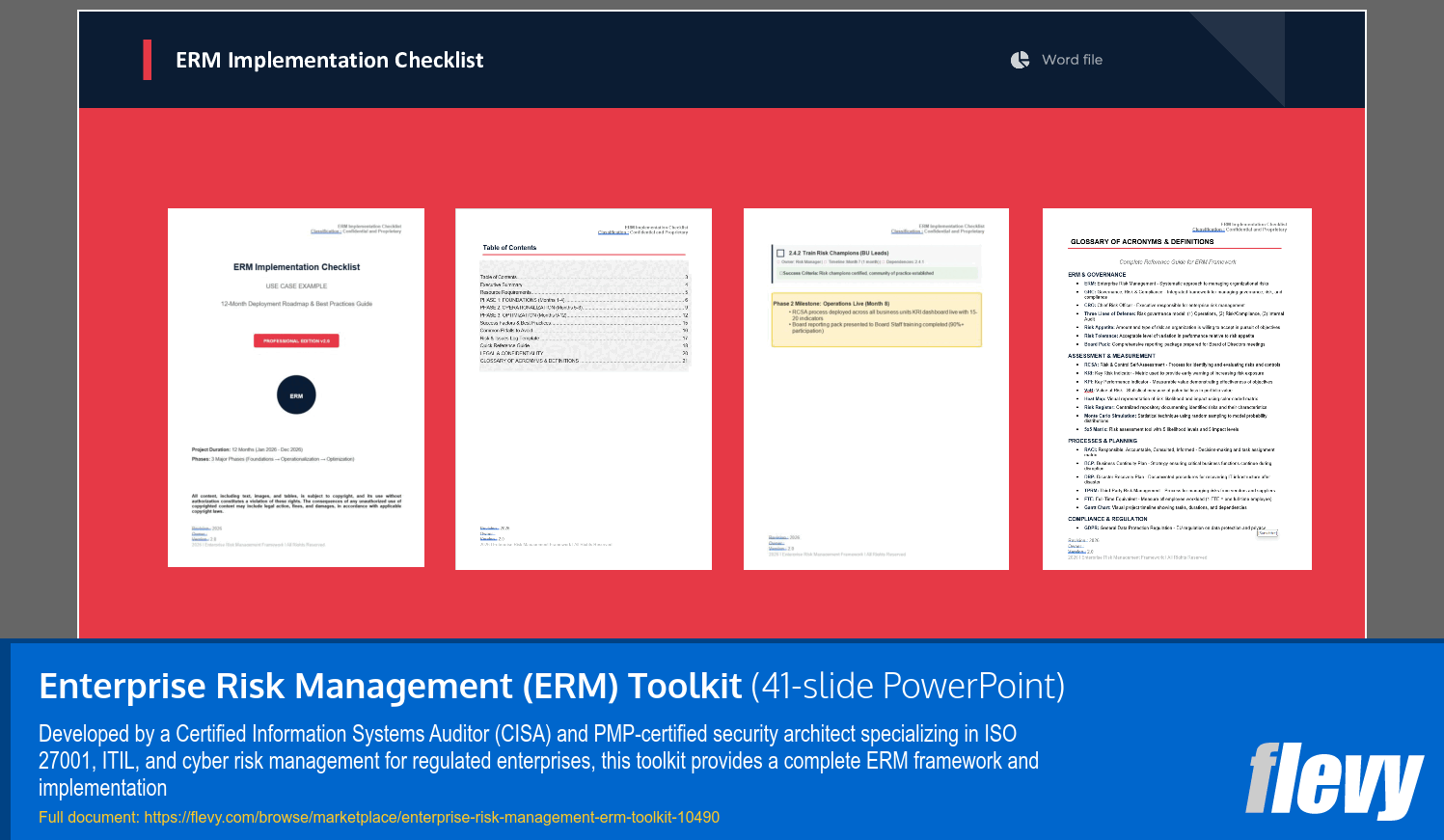Click the VaR link under Assessment & Measurement
Image resolution: width=1444 pixels, height=840 pixels.
(x=1087, y=390)
